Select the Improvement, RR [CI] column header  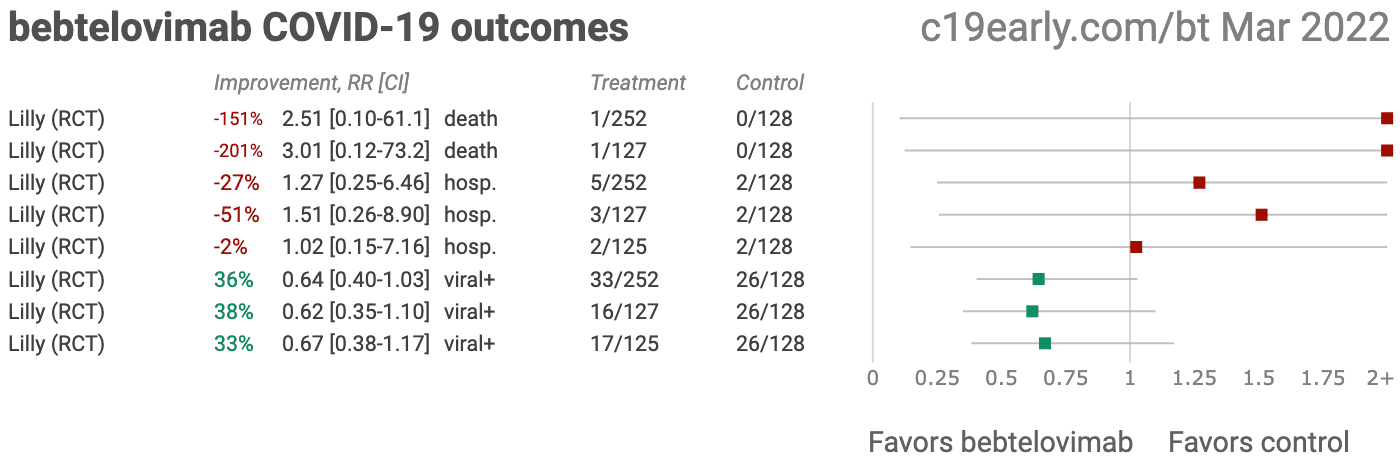[311, 83]
